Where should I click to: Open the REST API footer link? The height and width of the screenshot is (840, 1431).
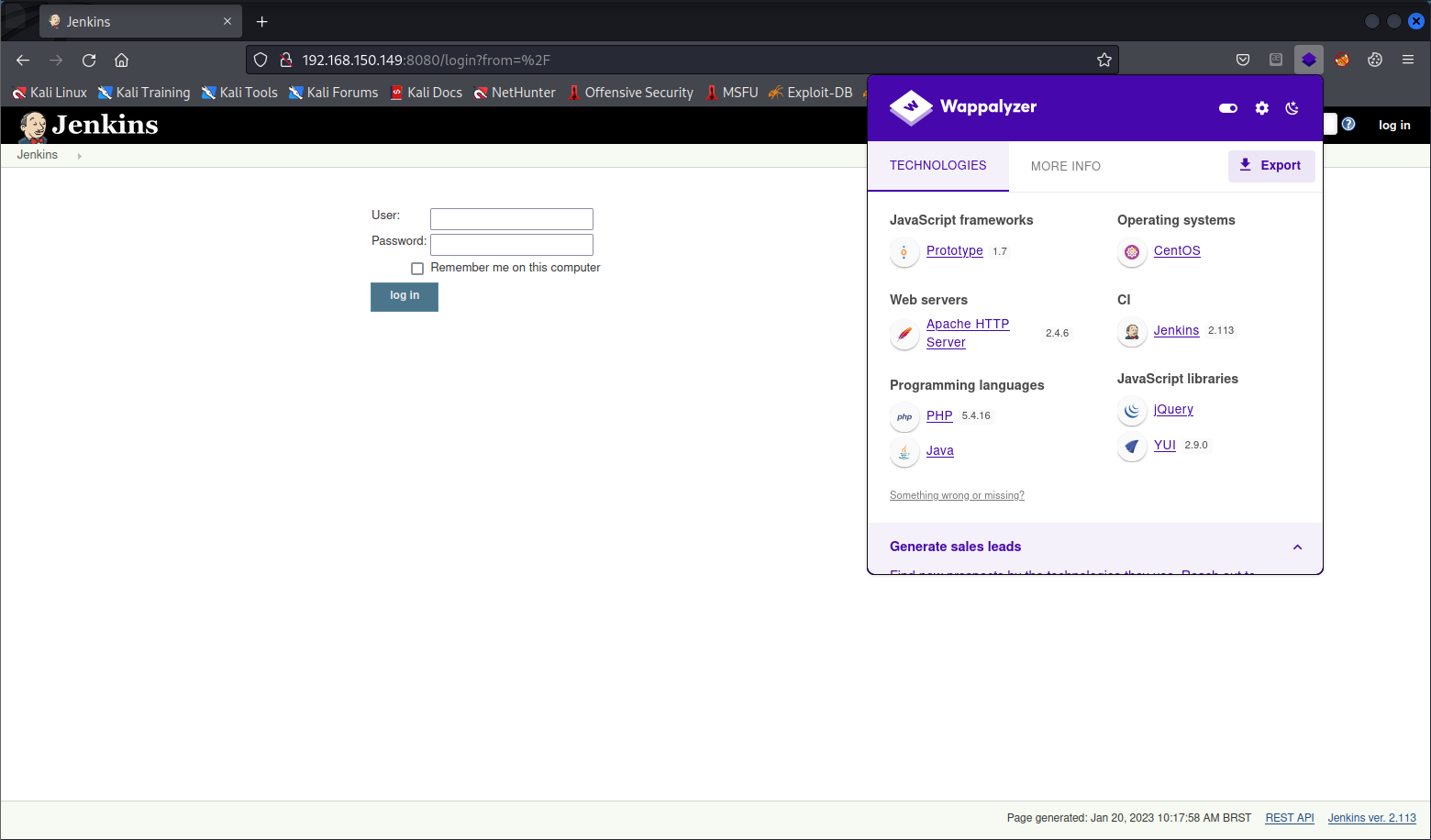[1290, 818]
